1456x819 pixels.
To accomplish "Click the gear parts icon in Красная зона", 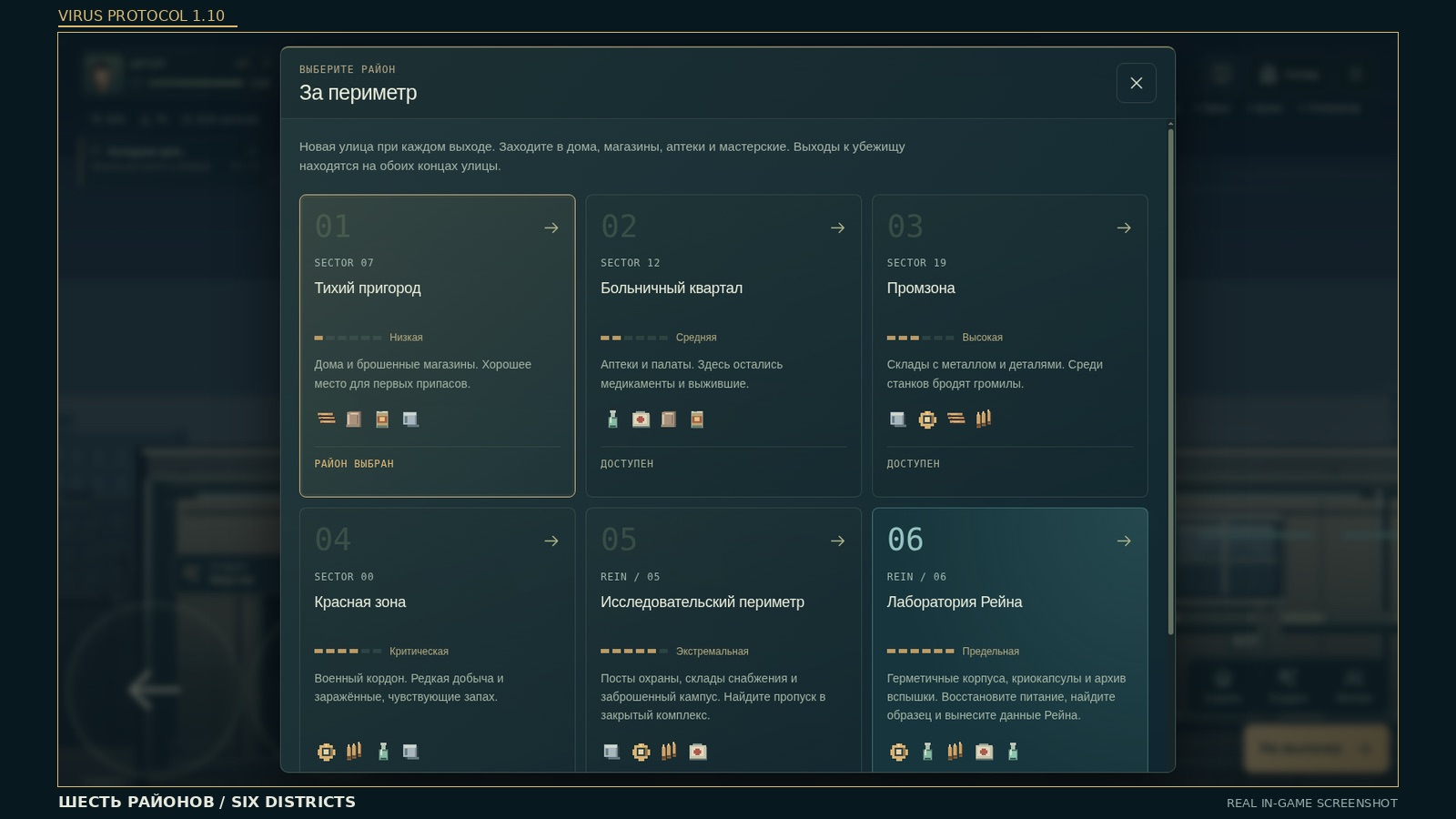I will 326,751.
